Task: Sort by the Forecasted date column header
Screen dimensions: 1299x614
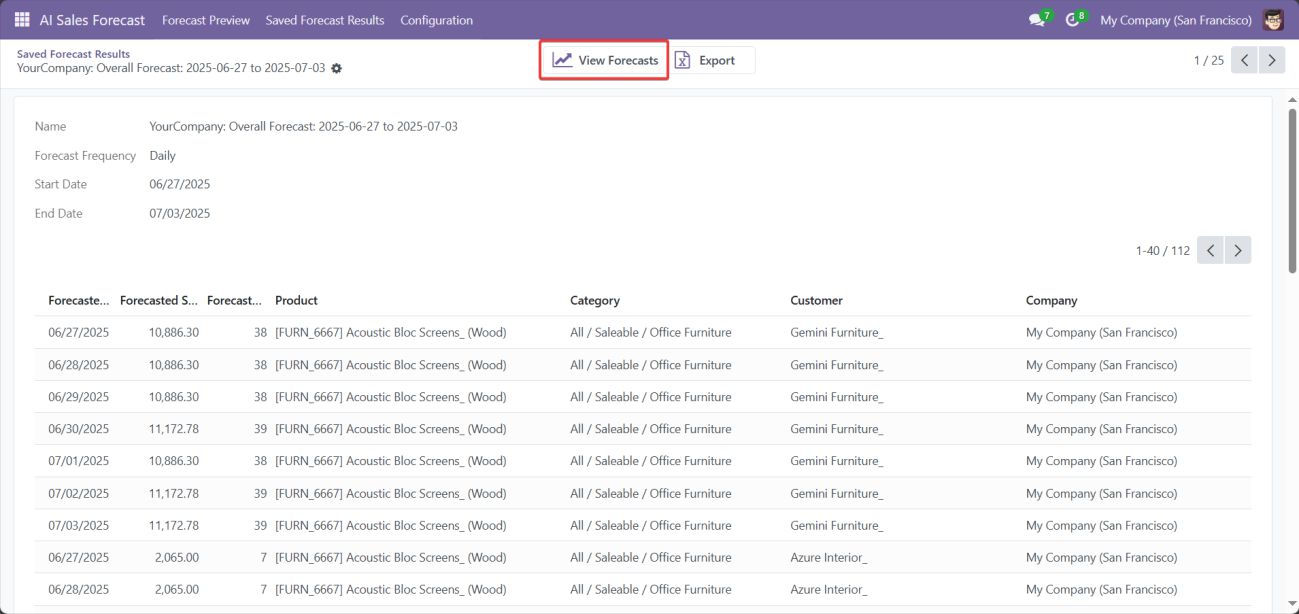Action: coord(79,300)
